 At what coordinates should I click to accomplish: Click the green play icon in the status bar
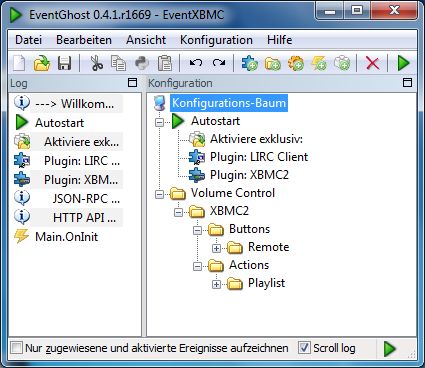coord(389,349)
